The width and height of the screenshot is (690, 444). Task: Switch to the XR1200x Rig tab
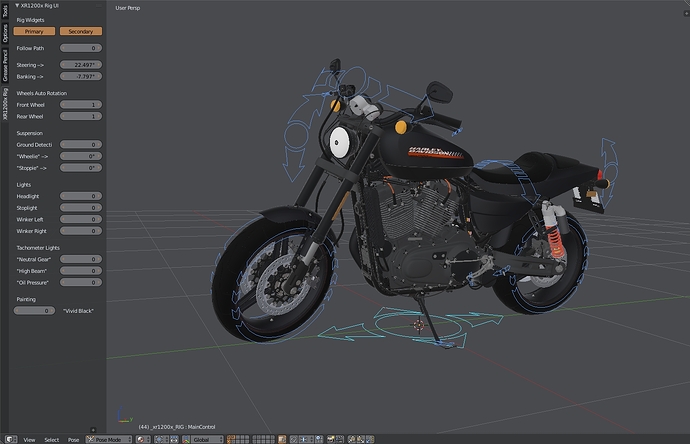(5, 104)
